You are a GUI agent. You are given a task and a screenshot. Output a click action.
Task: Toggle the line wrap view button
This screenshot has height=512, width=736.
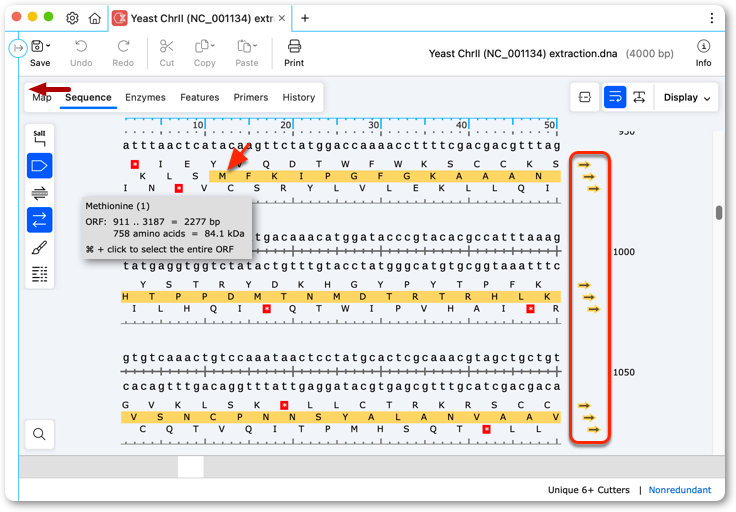click(615, 97)
